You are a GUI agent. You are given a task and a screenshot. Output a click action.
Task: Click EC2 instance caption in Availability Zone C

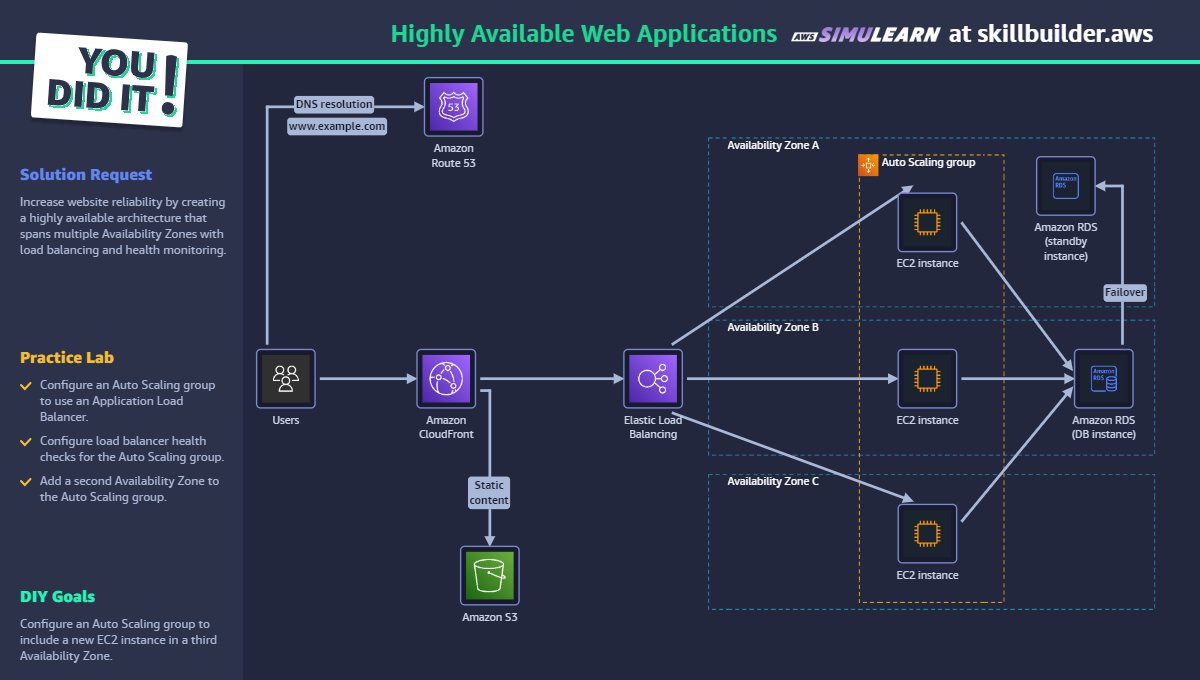pos(927,575)
